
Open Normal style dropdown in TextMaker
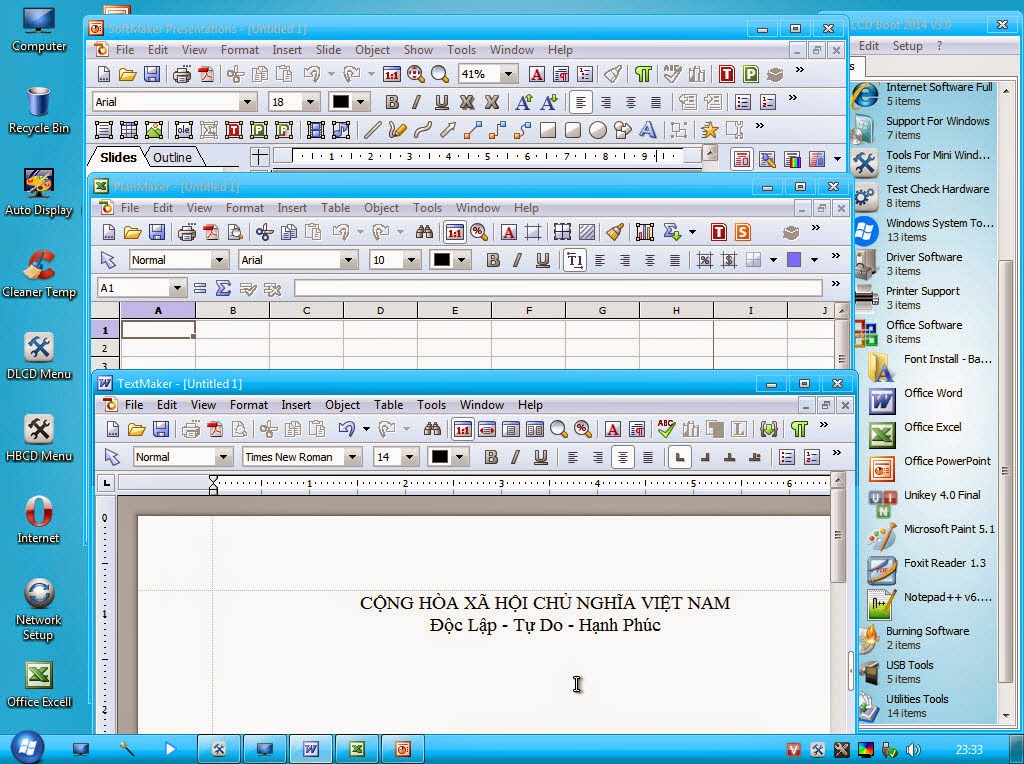pyautogui.click(x=223, y=457)
